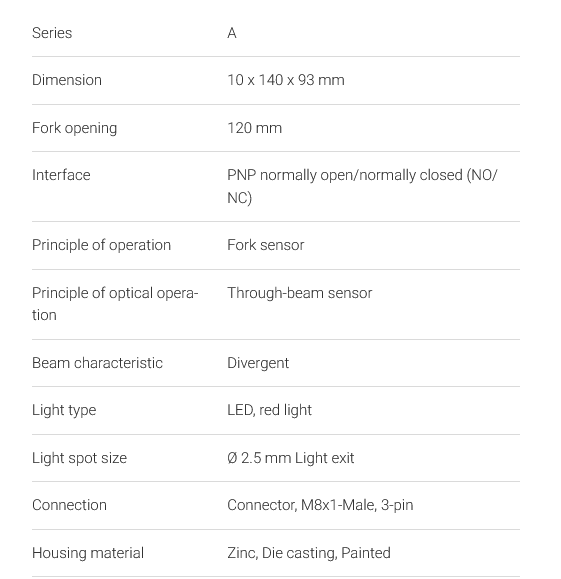Screen dimensions: 561x579
Task: Click the Interface row label
Action: click(x=61, y=175)
